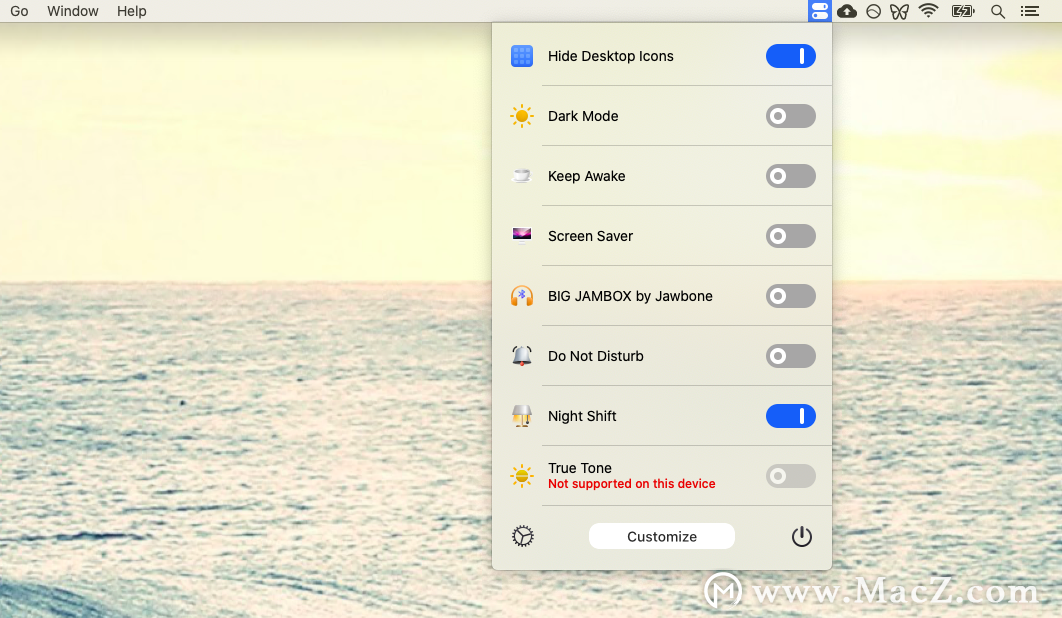Open the butterfly menu bar icon
This screenshot has height=618, width=1062.
tap(899, 12)
